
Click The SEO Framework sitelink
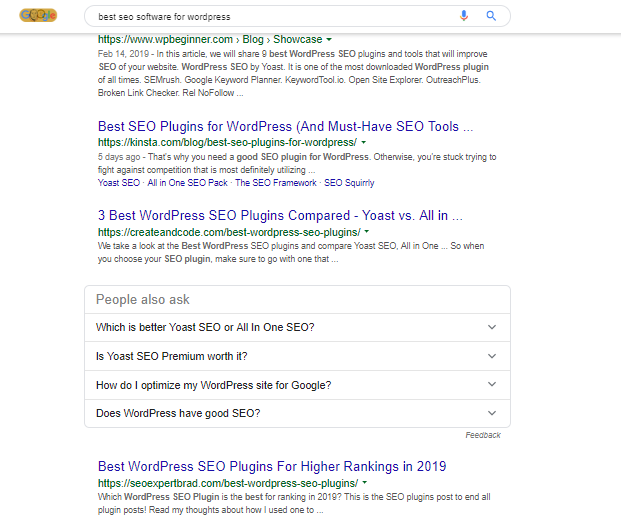click(x=274, y=183)
